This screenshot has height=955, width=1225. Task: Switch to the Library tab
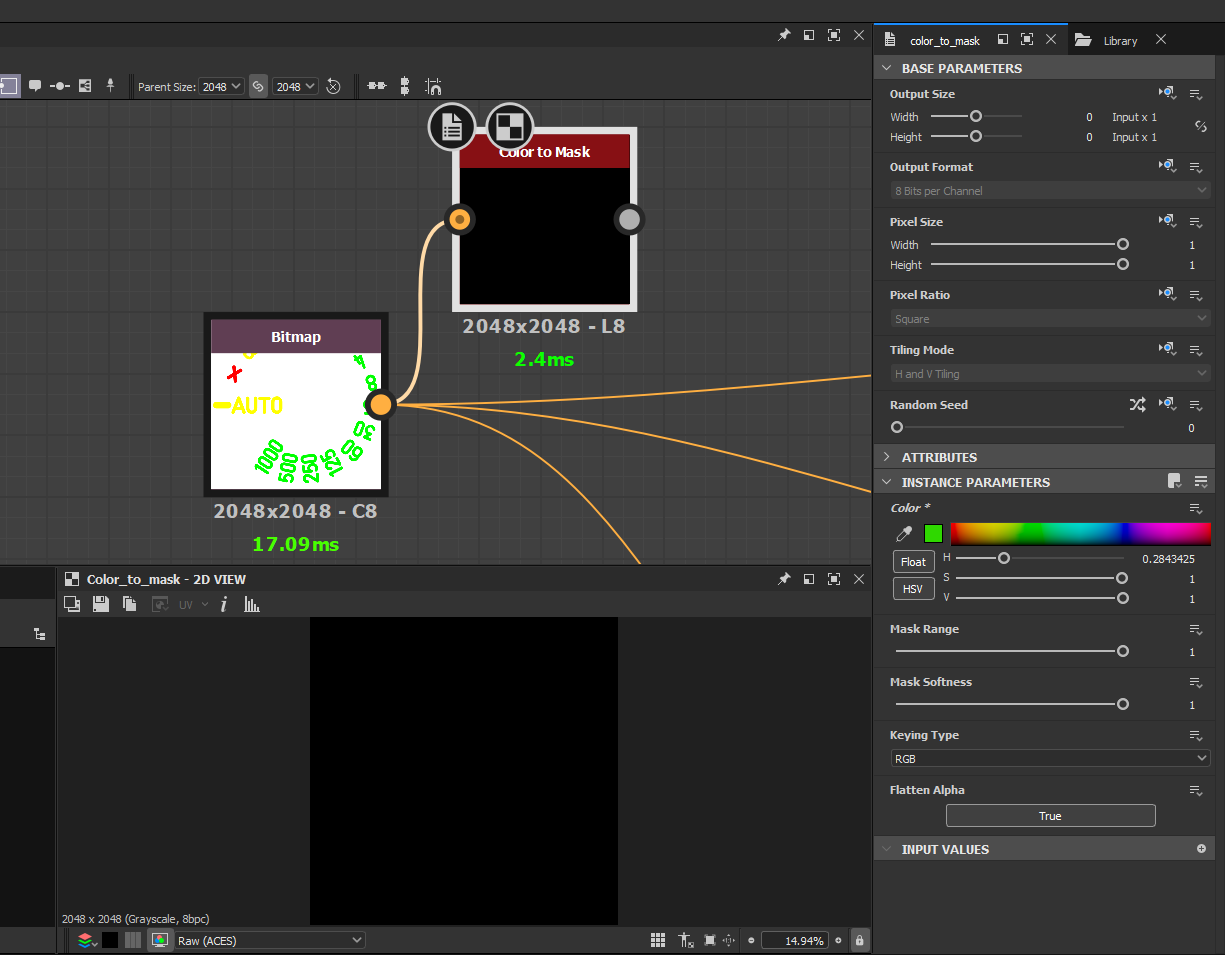[x=1119, y=40]
